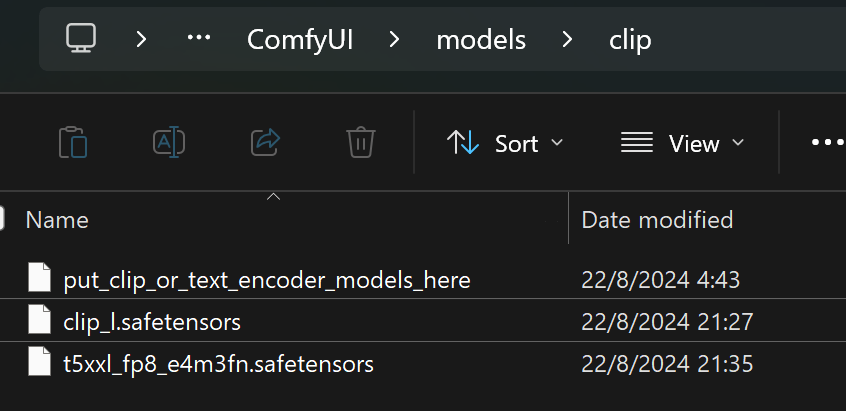This screenshot has height=411, width=846.
Task: Sort files by the Name column header
Action: click(x=57, y=220)
